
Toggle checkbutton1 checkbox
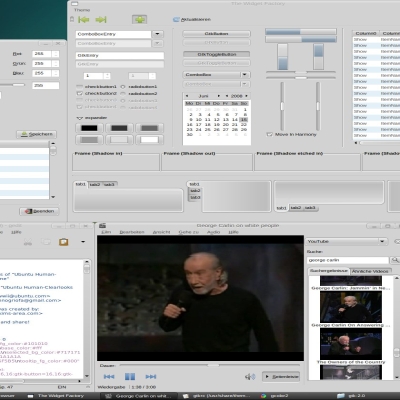79,87
